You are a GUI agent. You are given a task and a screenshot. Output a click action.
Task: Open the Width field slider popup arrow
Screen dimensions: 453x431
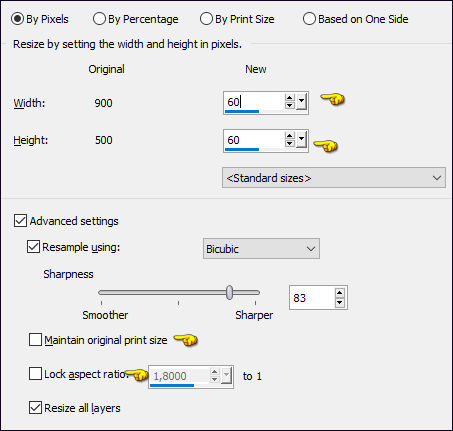[x=301, y=101]
